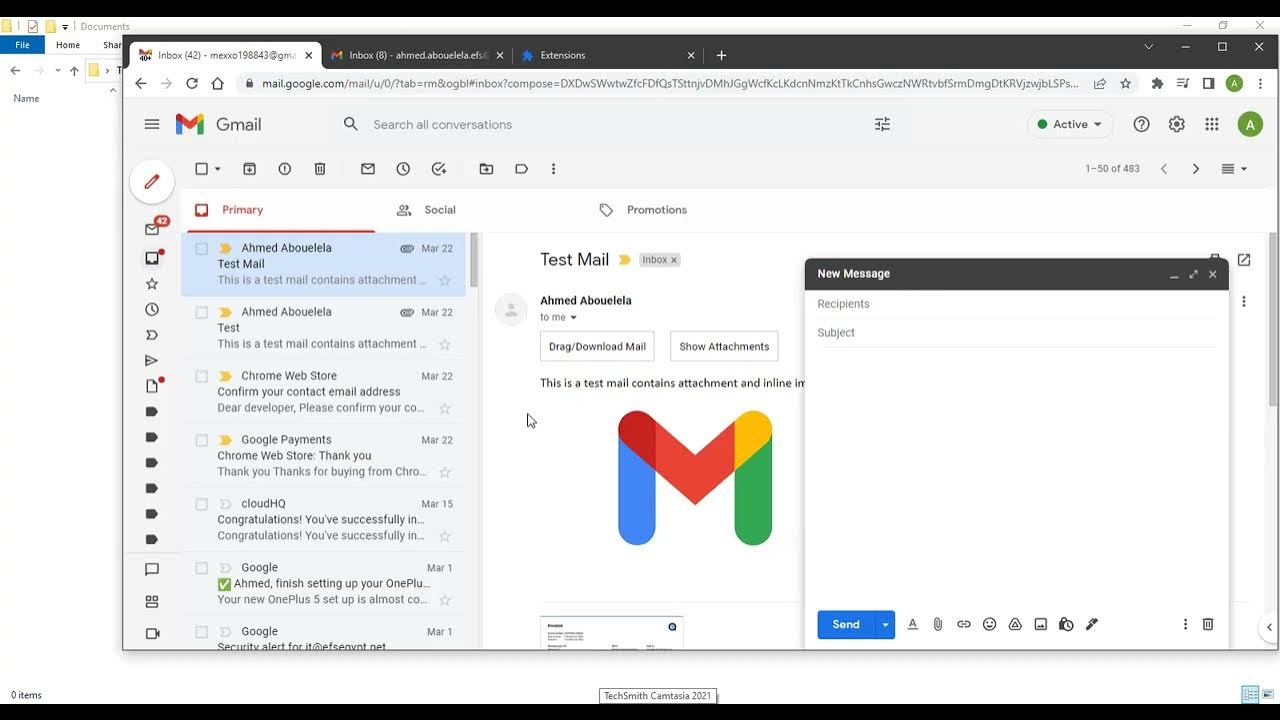
Task: Click the Snooze clock toolbar icon
Action: click(403, 169)
